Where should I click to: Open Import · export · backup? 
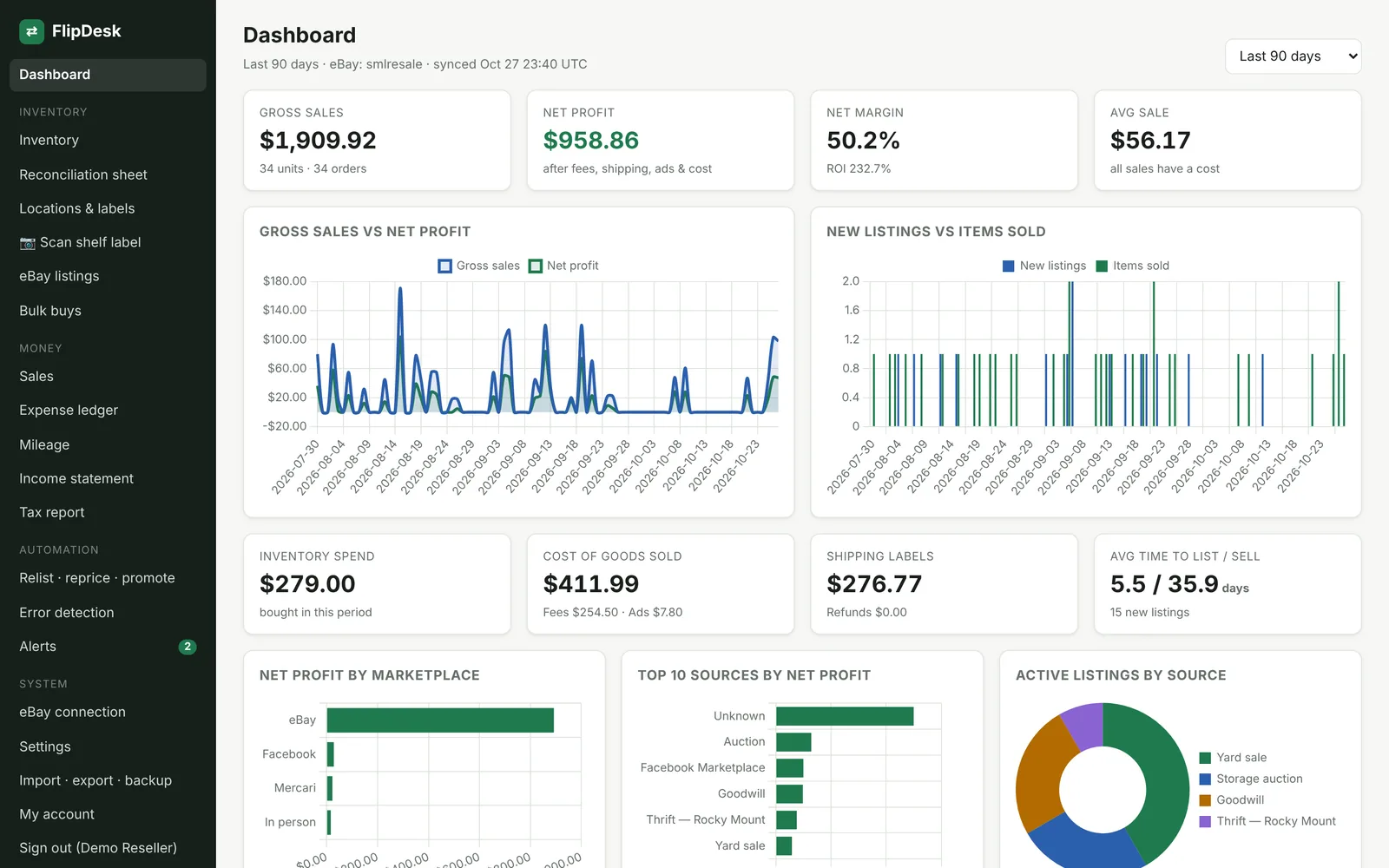click(x=108, y=780)
